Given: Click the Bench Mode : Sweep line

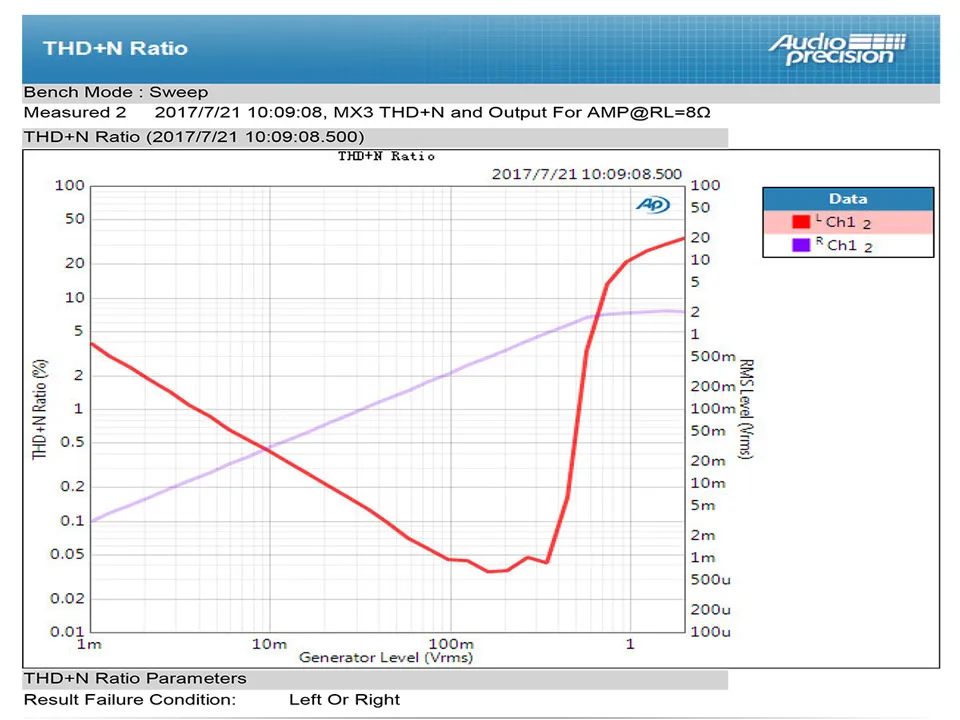Looking at the screenshot, I should 116,92.
